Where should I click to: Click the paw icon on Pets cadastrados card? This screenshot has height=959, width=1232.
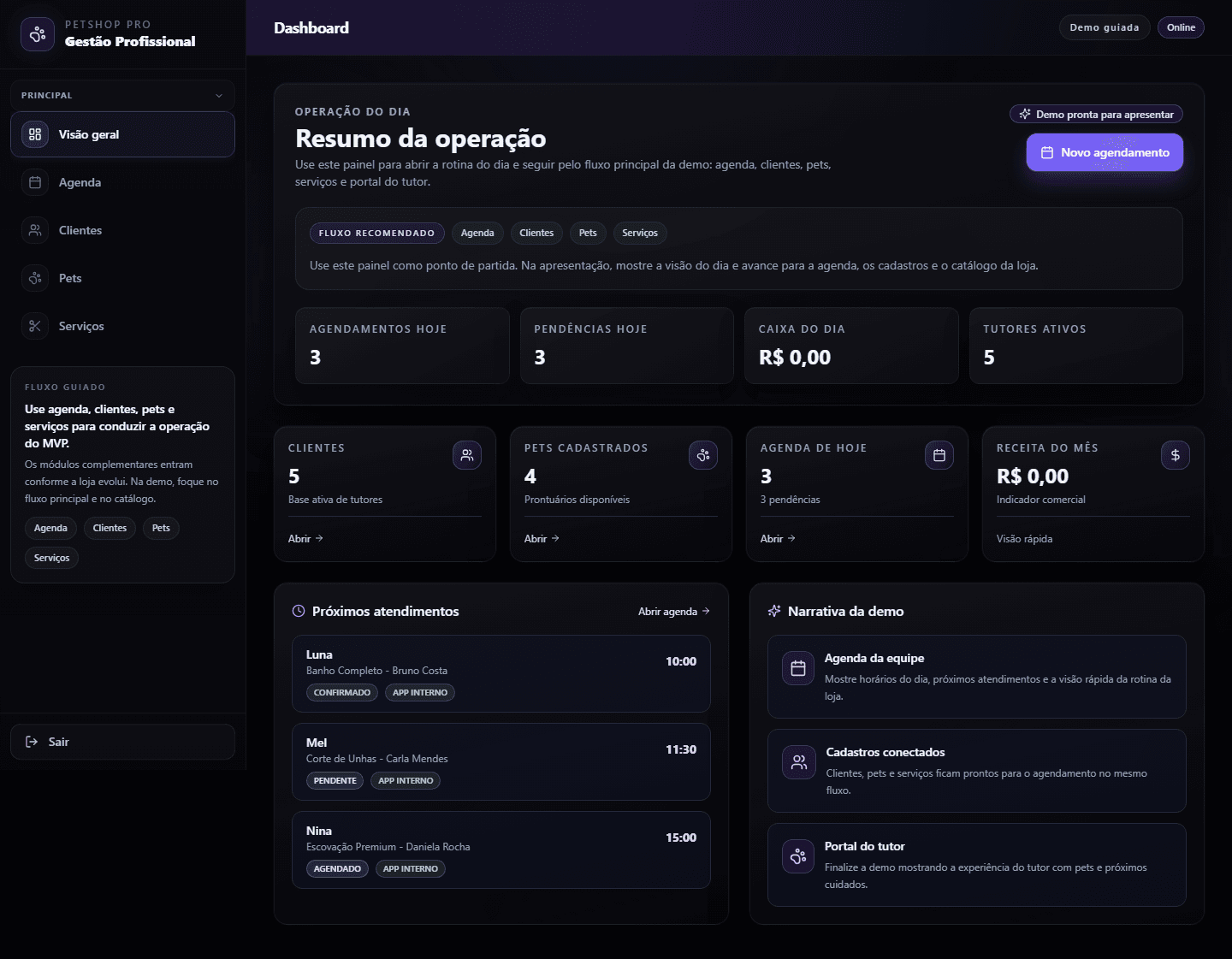[703, 455]
